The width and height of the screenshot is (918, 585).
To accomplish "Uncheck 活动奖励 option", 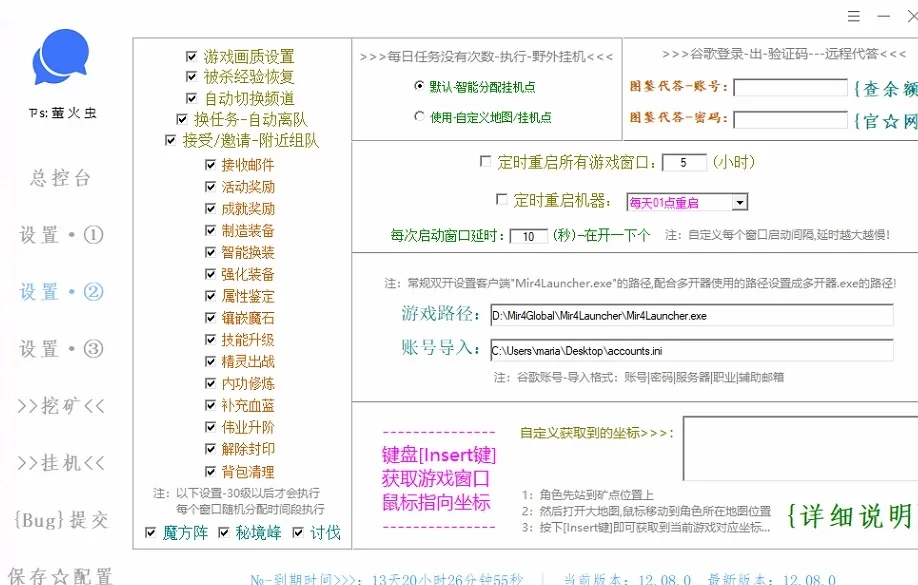I will coord(211,187).
